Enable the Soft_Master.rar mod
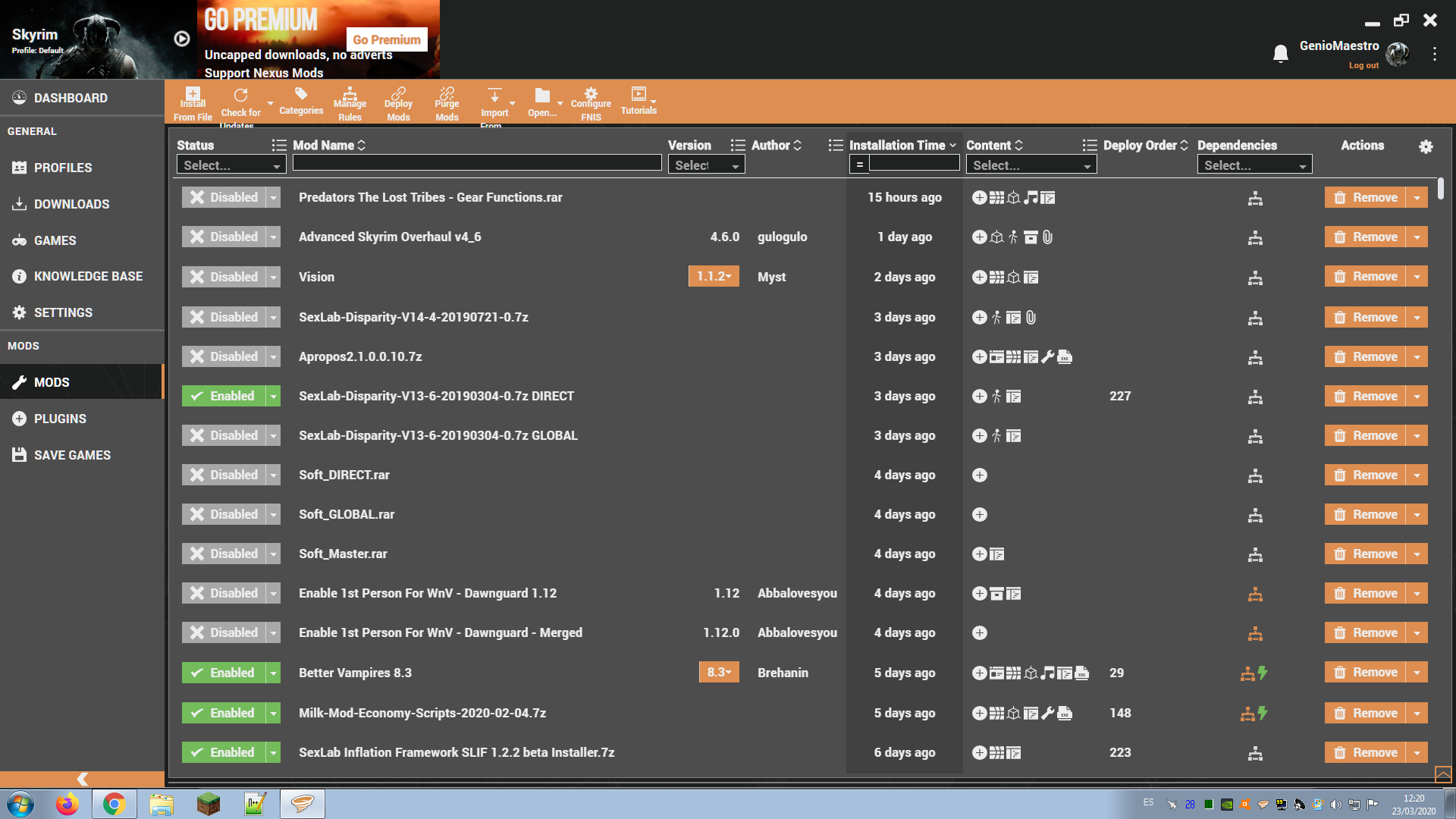 (x=224, y=554)
